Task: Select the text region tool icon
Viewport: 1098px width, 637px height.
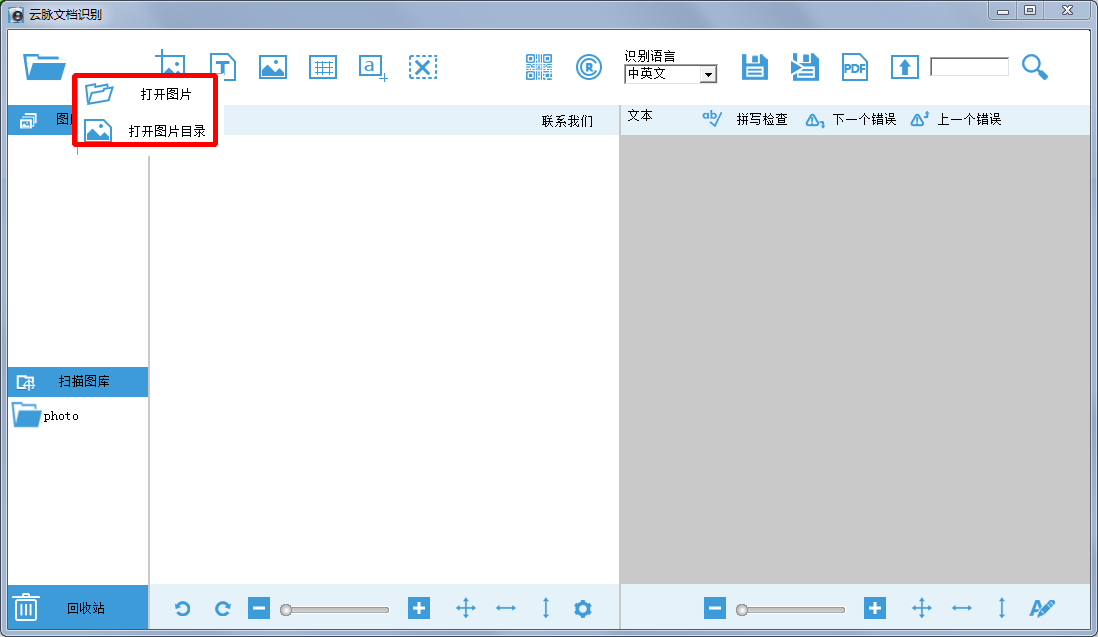Action: coord(223,67)
